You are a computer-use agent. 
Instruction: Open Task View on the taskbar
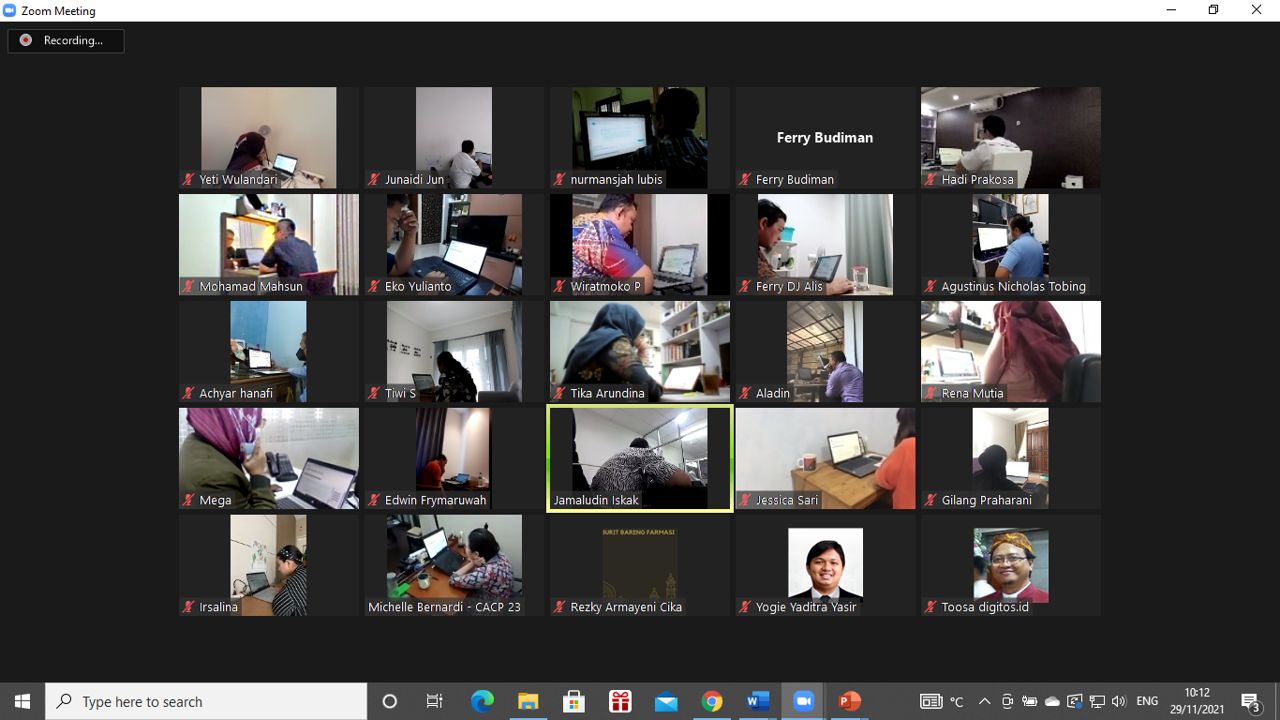click(435, 701)
